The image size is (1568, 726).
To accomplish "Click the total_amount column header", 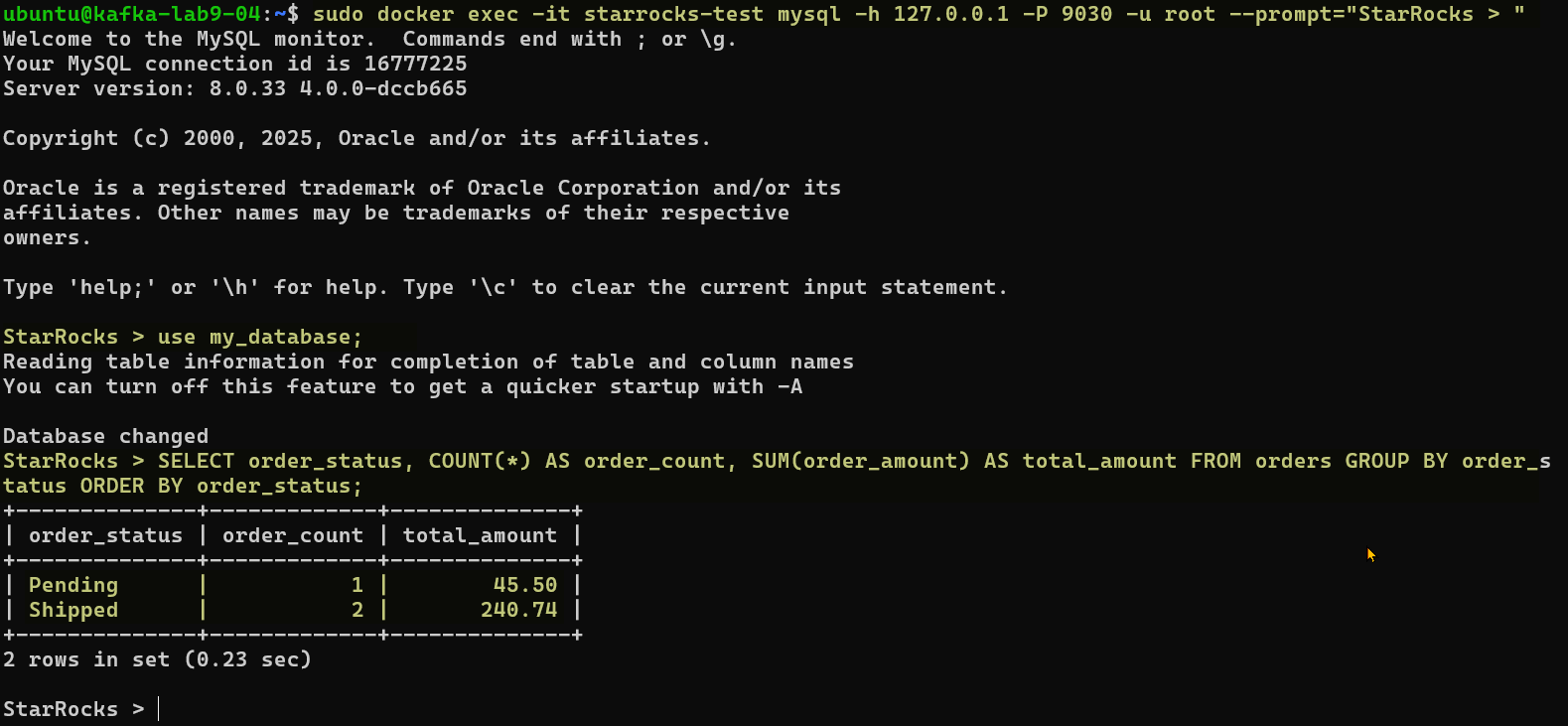I will click(480, 535).
